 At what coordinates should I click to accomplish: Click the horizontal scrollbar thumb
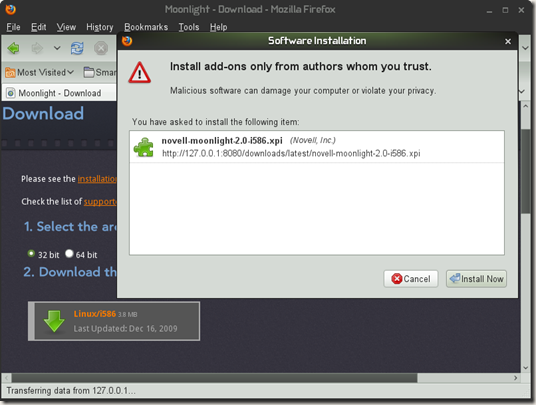pos(214,378)
